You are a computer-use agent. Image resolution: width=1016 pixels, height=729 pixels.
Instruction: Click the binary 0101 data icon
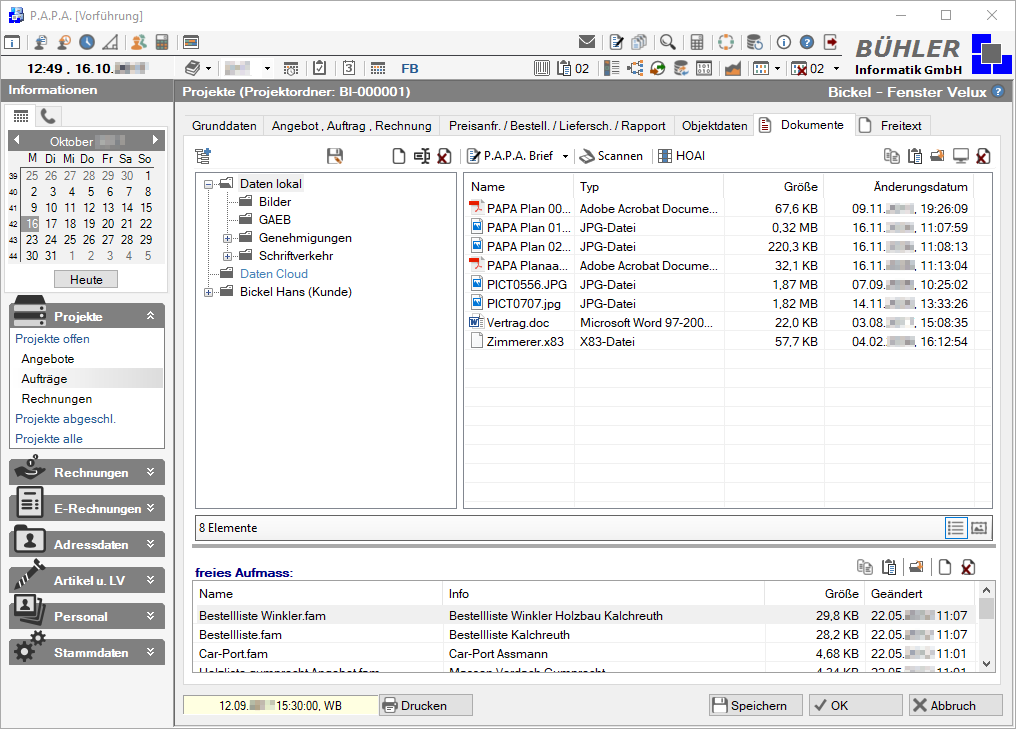pos(704,68)
